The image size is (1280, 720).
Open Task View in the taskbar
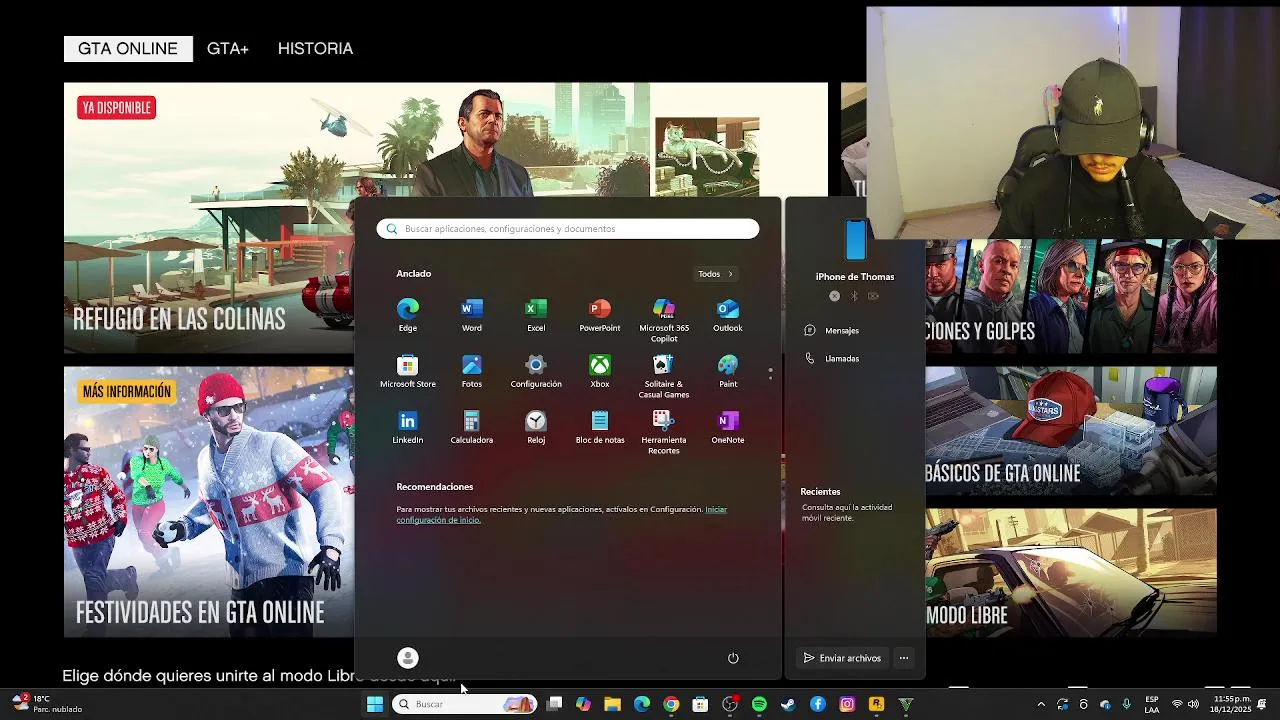(x=554, y=704)
